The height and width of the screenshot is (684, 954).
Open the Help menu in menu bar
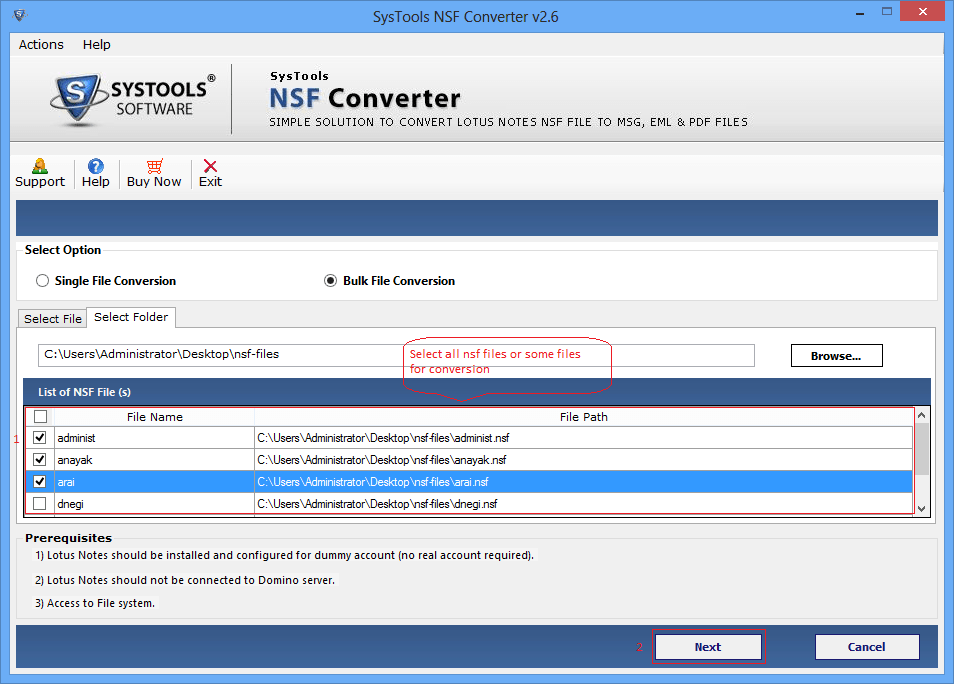pos(97,44)
